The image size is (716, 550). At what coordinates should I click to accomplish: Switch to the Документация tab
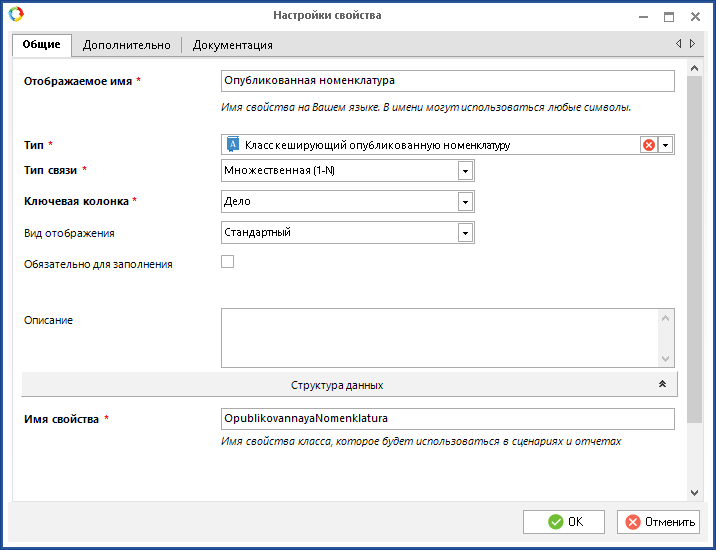(x=232, y=45)
